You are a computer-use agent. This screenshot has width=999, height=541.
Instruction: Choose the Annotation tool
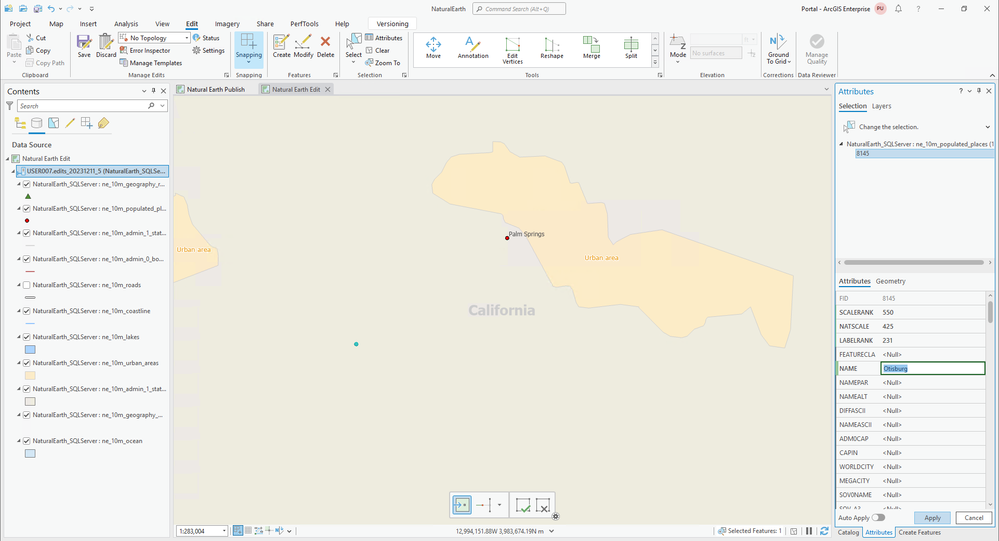(x=473, y=48)
